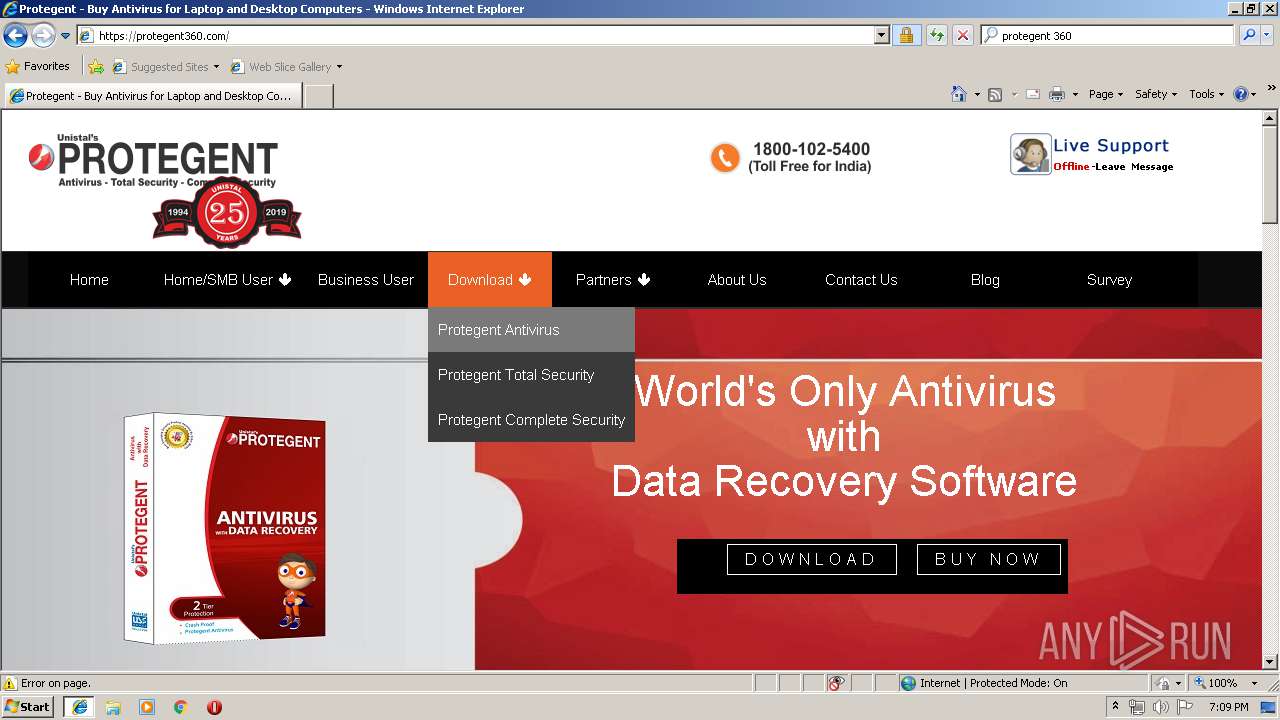
Task: Open the Contact Us page
Action: (861, 280)
